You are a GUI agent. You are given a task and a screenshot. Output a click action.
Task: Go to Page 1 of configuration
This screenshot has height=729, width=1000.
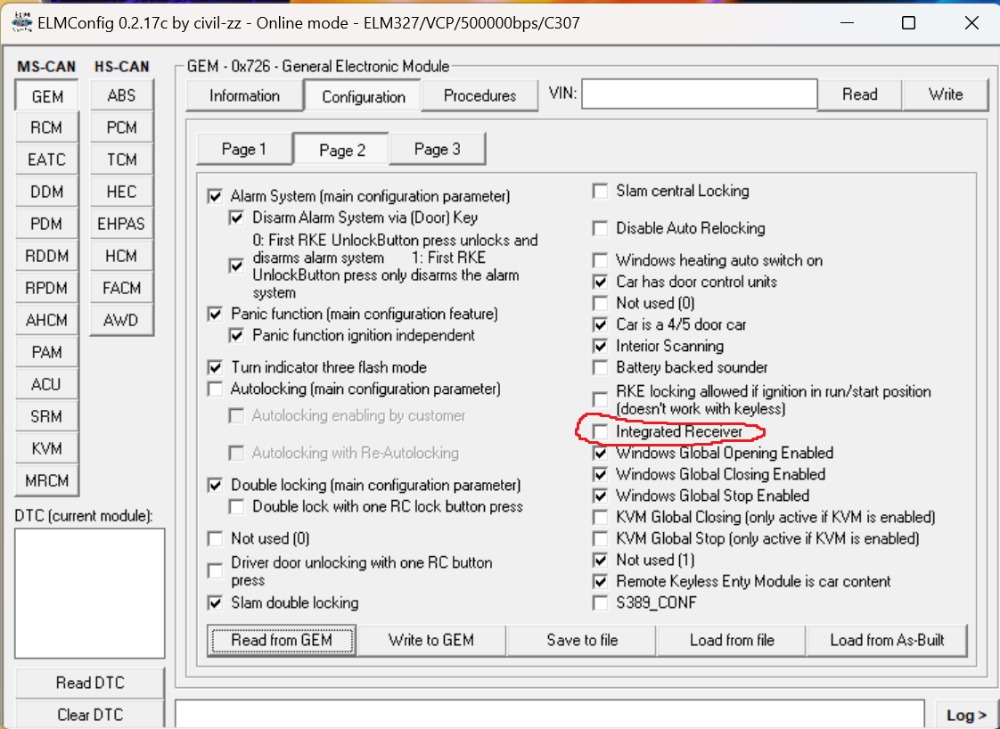(244, 149)
